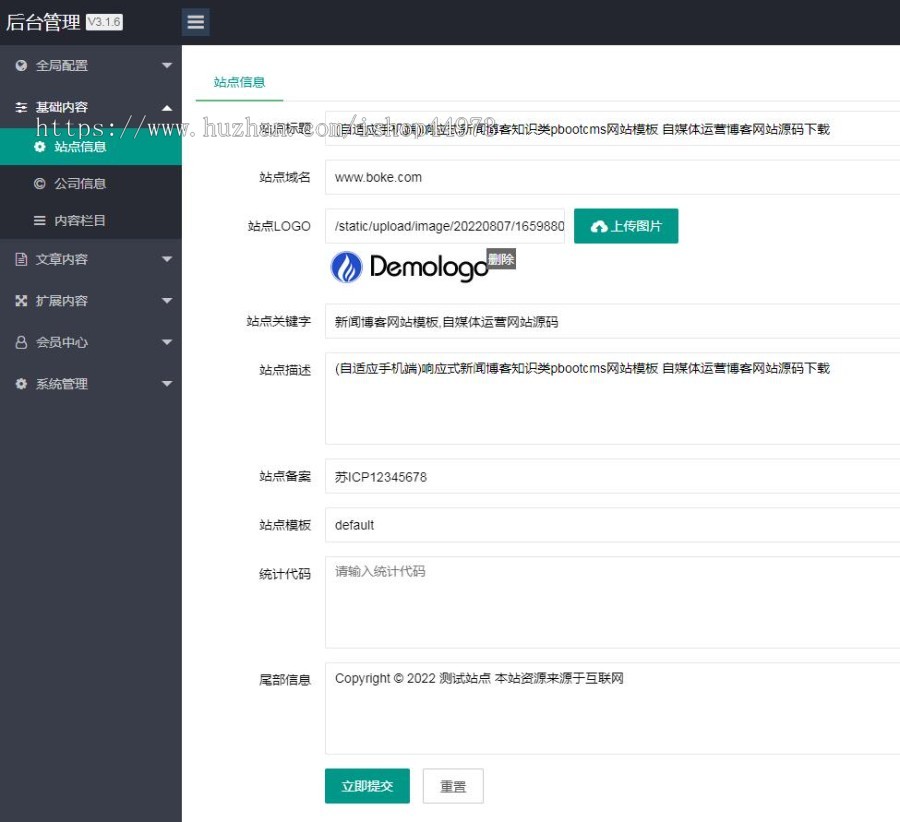
Task: Collapse 基础内容 menu arrow
Action: tap(167, 108)
